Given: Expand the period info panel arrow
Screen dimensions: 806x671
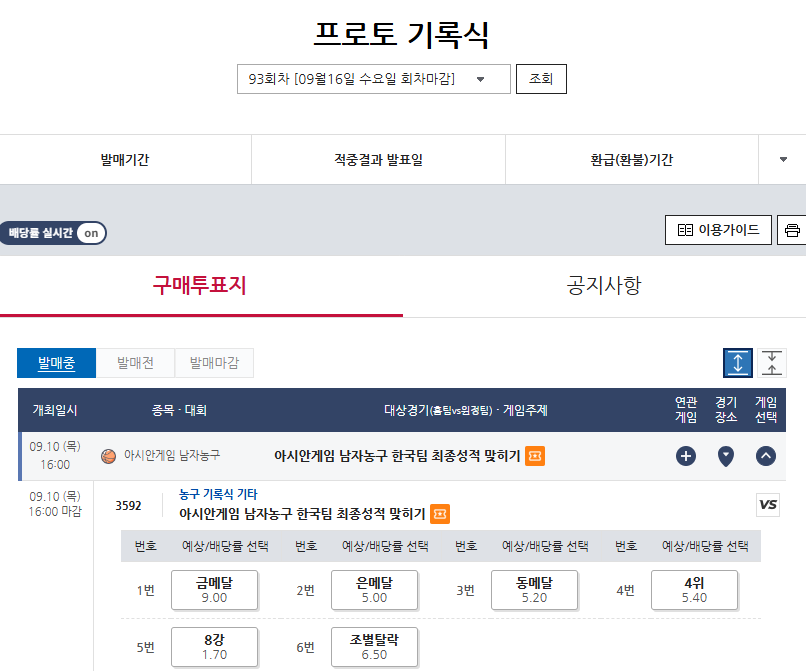Looking at the screenshot, I should (x=783, y=159).
